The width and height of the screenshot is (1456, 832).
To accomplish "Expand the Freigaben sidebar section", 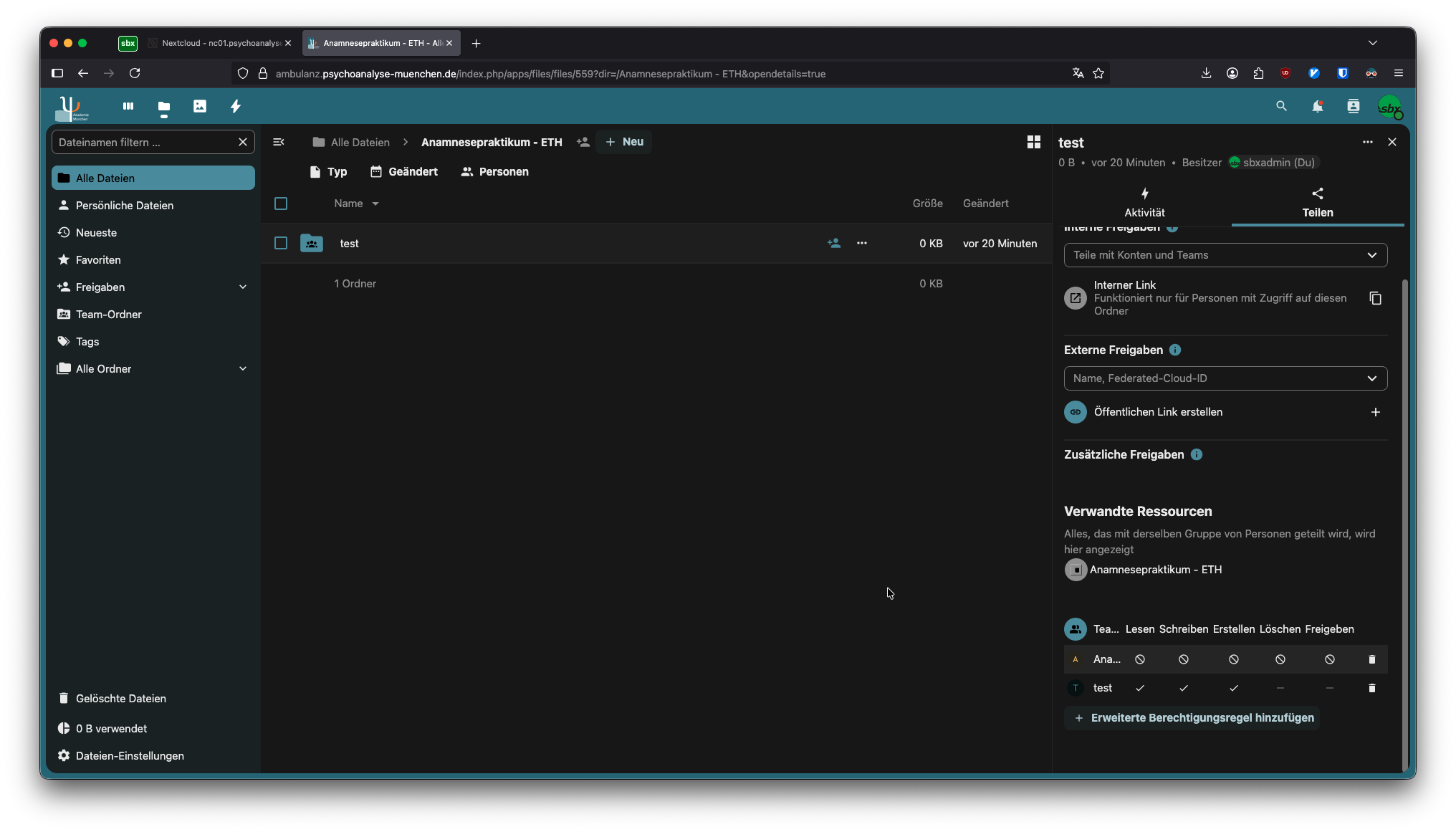I will pyautogui.click(x=243, y=287).
